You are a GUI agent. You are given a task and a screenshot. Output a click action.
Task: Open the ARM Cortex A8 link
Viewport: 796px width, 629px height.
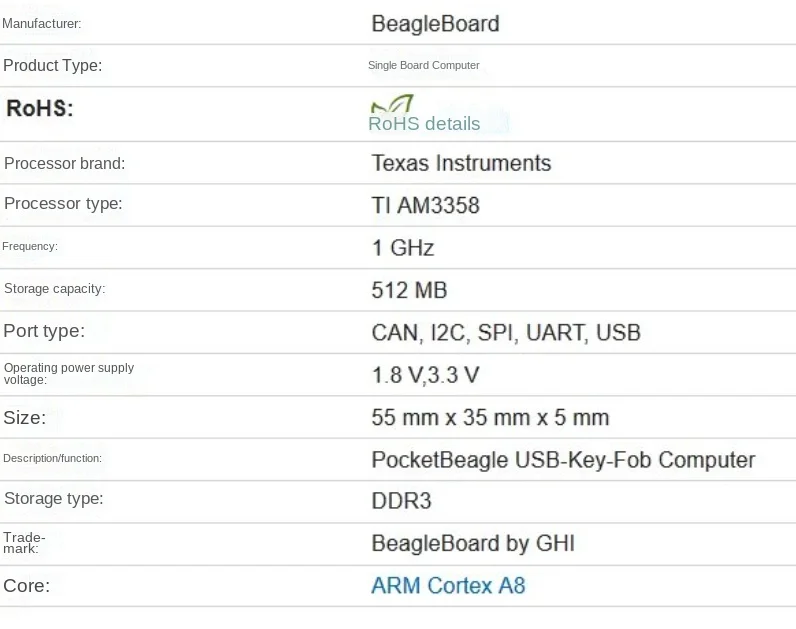[x=448, y=585]
